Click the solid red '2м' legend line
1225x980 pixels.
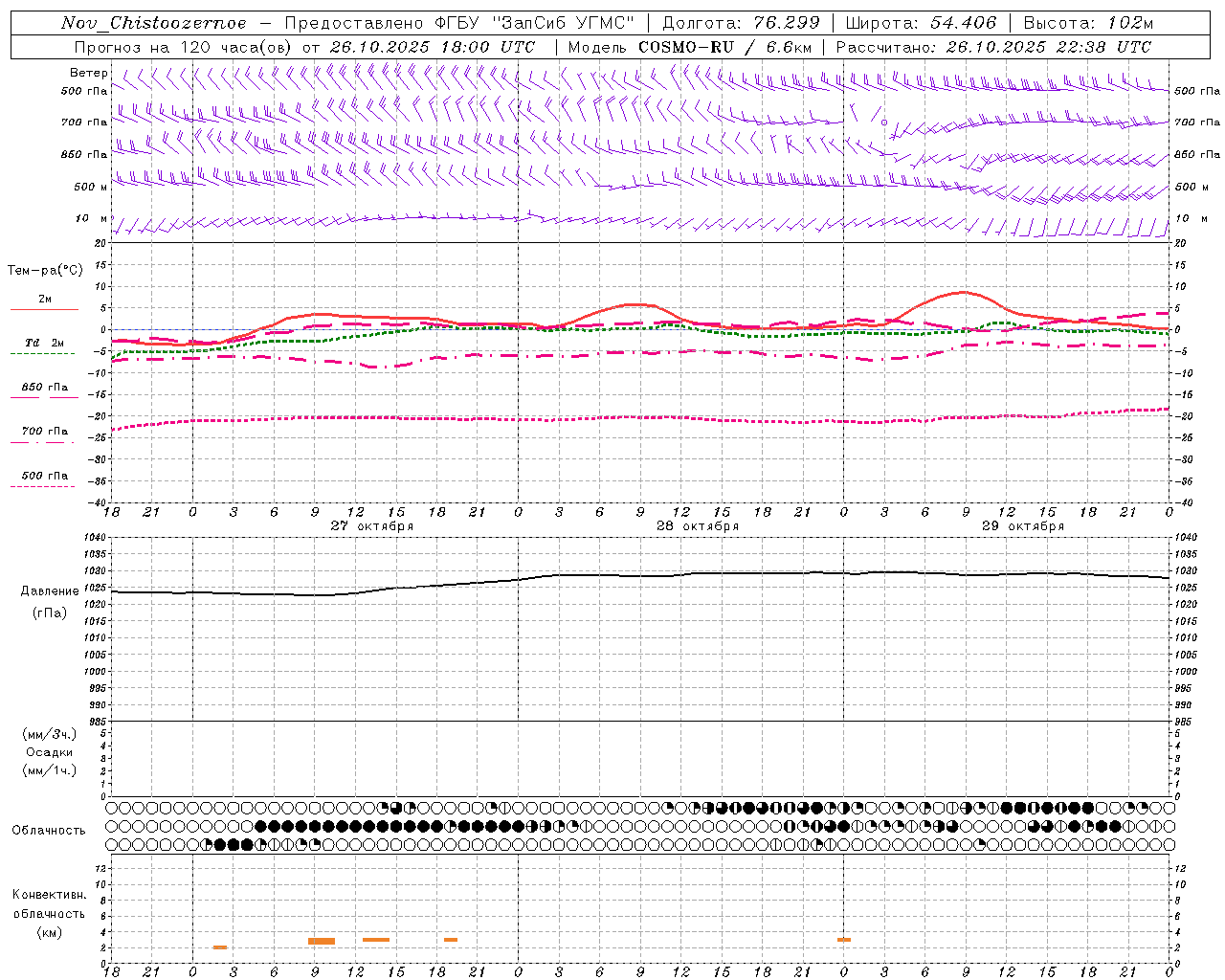(x=44, y=309)
